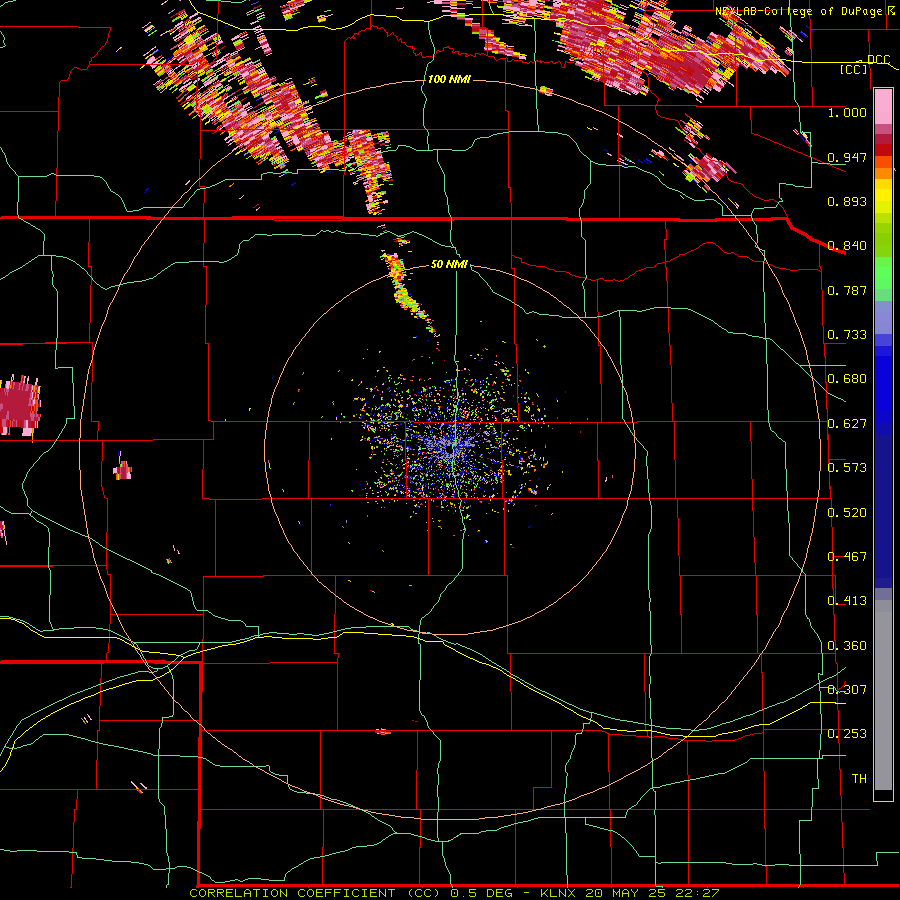Select the bright green segment of color bar
Image resolution: width=900 pixels, height=900 pixels.
coord(883,273)
